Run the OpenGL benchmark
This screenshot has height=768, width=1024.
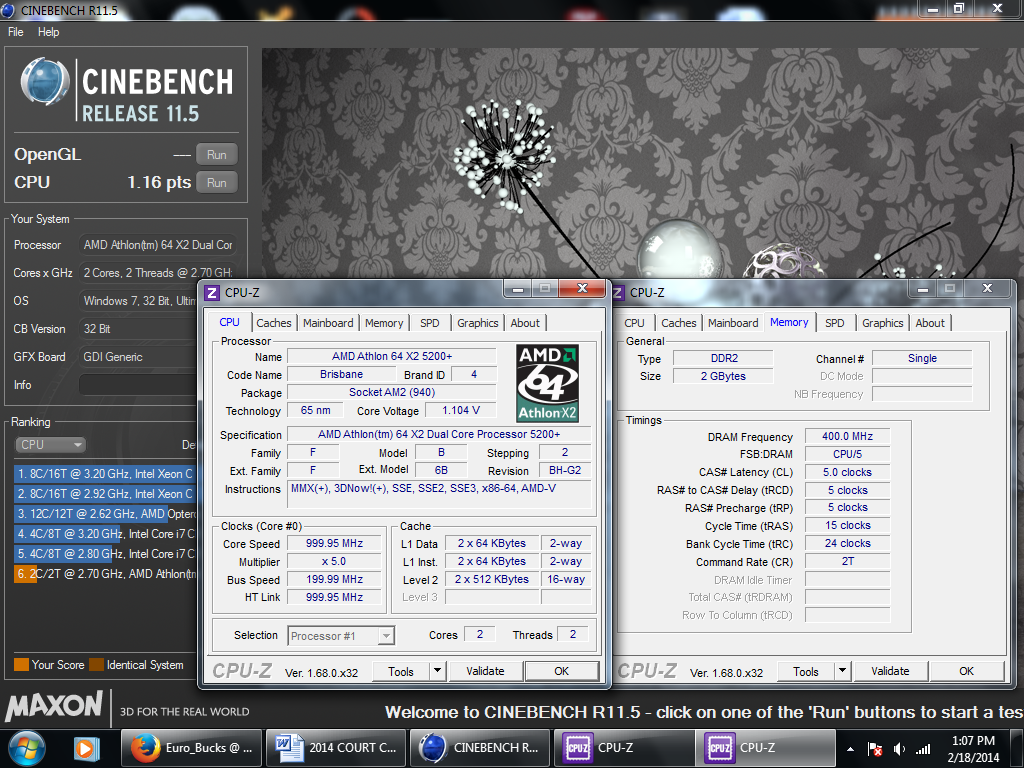click(217, 155)
